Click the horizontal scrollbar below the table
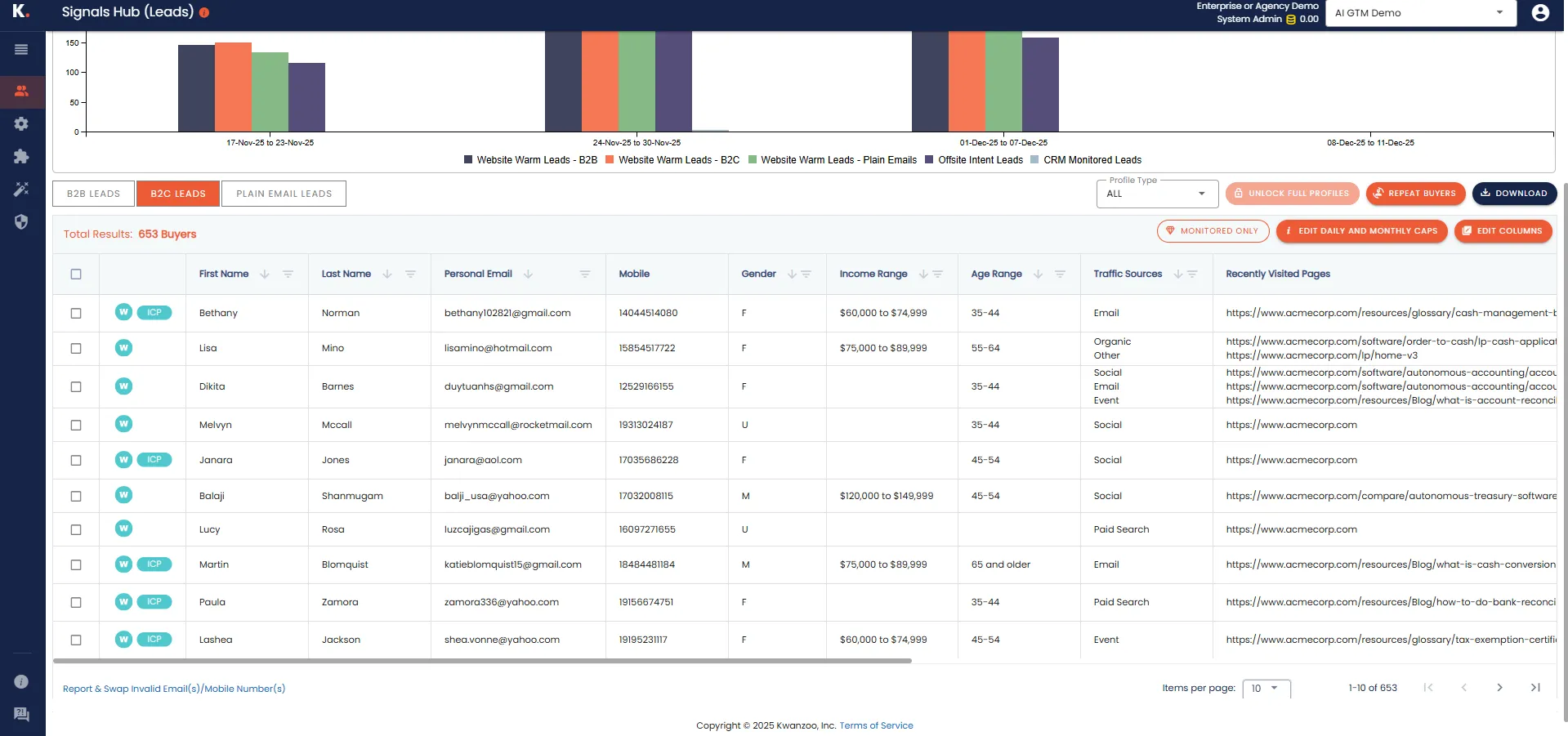The height and width of the screenshot is (736, 1568). point(482,661)
